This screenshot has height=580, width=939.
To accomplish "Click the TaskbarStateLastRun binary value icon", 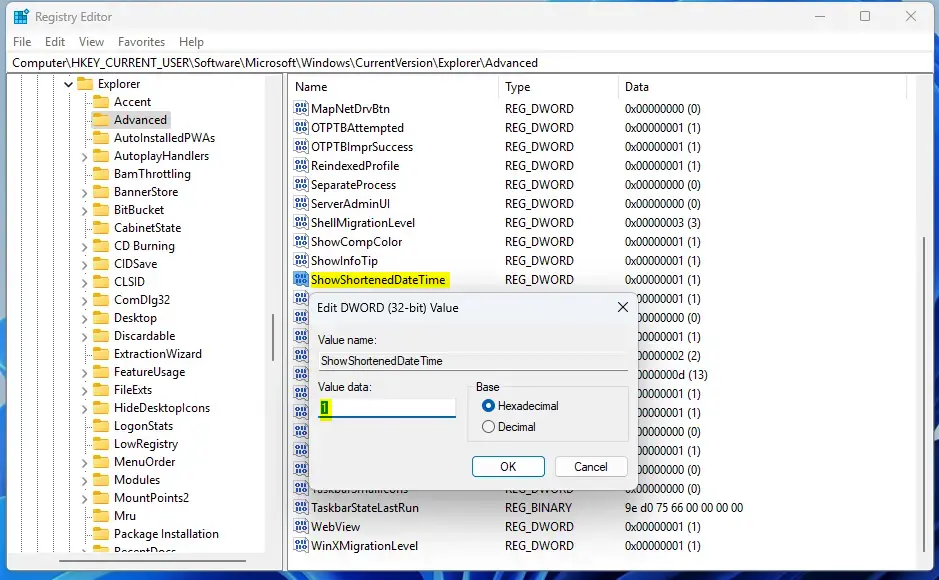I will pyautogui.click(x=301, y=508).
